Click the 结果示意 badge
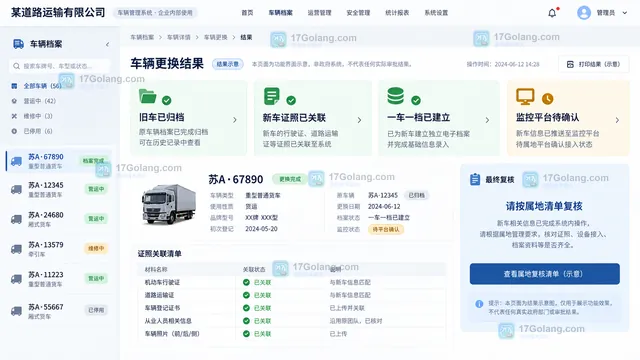The height and width of the screenshot is (360, 640). 228,64
